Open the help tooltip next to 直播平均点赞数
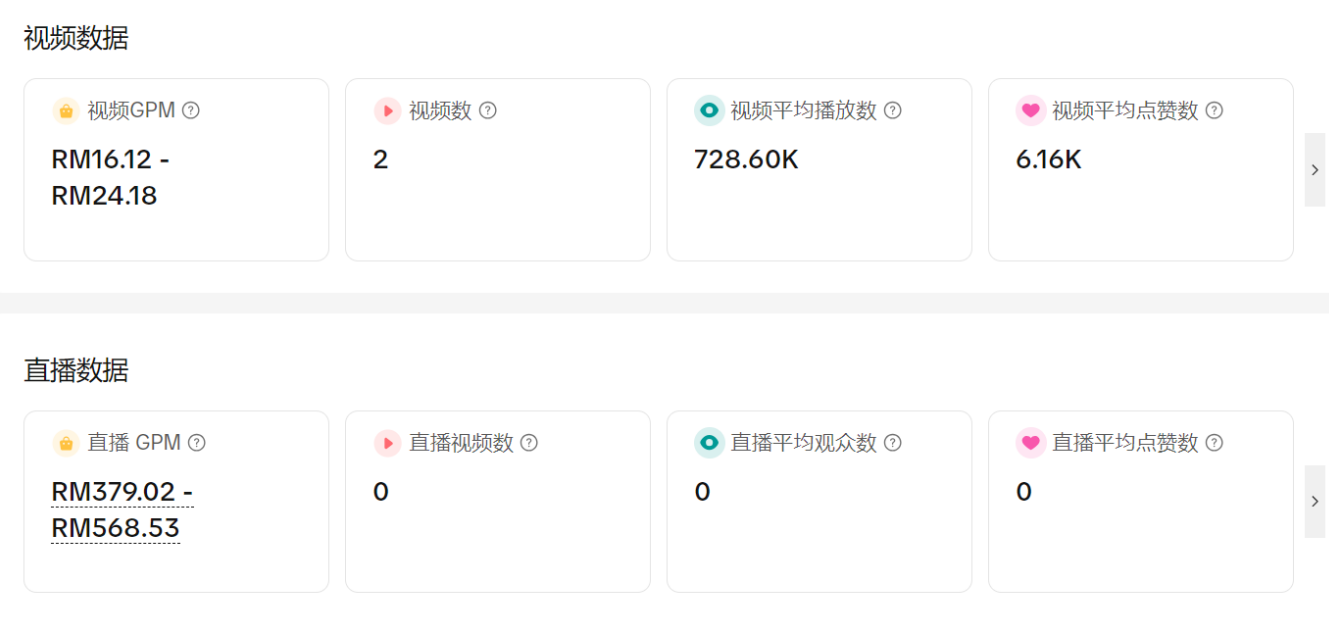Viewport: 1329px width, 618px height. 1213,443
